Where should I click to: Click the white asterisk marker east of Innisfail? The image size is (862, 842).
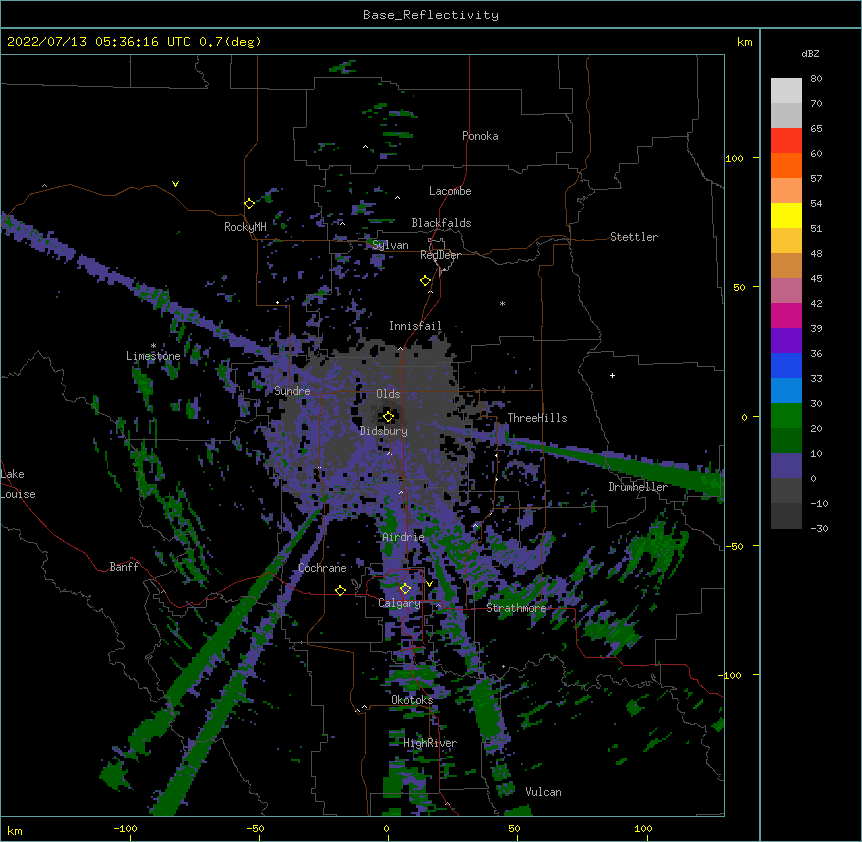[x=502, y=304]
